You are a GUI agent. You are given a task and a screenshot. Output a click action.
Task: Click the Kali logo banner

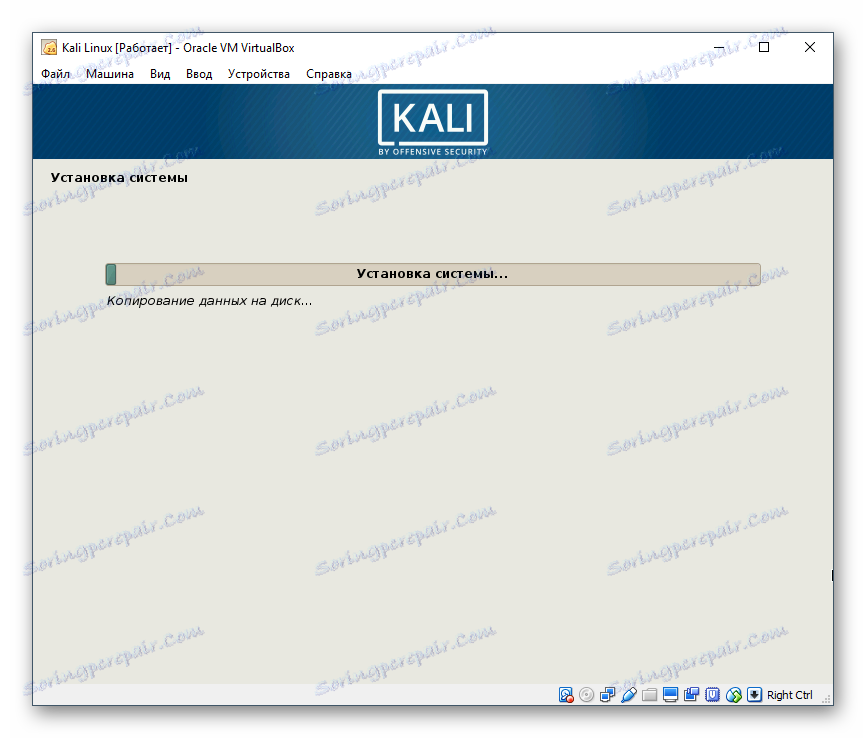click(433, 122)
